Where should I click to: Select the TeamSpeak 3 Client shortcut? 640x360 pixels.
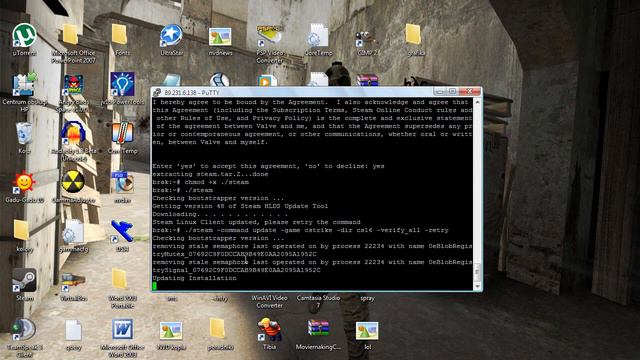pos(24,330)
